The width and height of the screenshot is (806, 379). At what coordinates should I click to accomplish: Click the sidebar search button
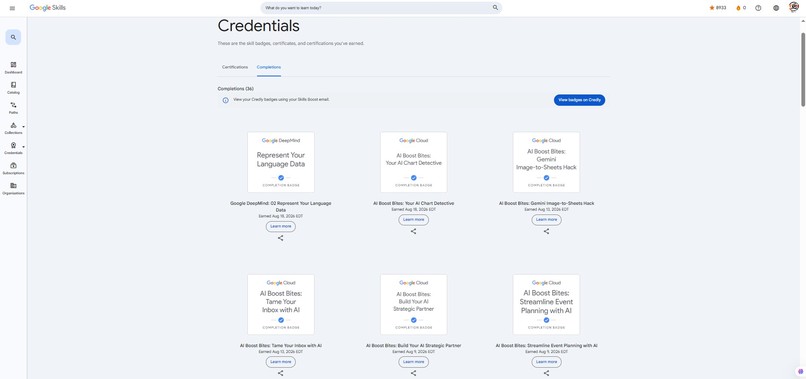coord(13,37)
